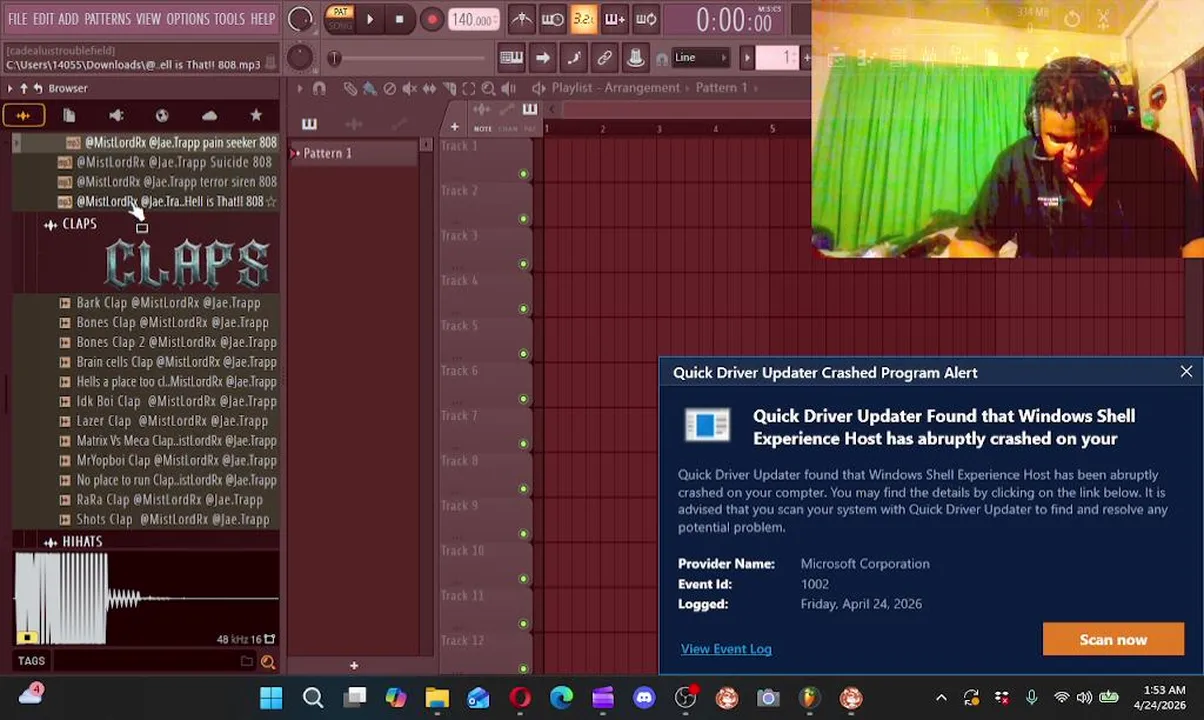The image size is (1204, 720).
Task: Open the FILE menu
Action: (17, 19)
